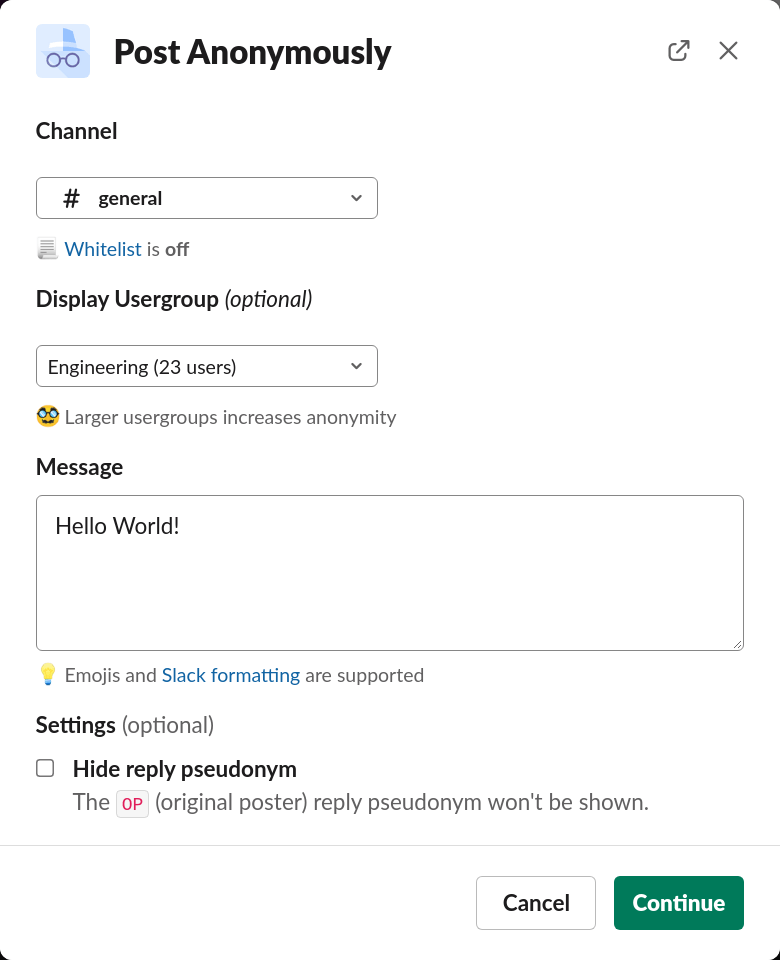Click the nerd face emoji icon
Screen dimensions: 780x960
48,417
